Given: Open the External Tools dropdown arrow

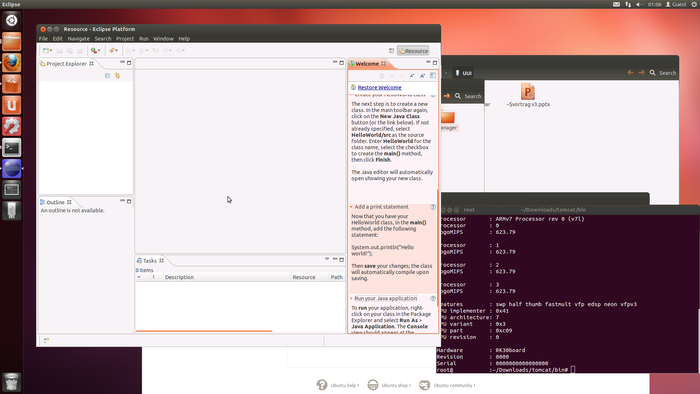Looking at the screenshot, I should point(99,51).
